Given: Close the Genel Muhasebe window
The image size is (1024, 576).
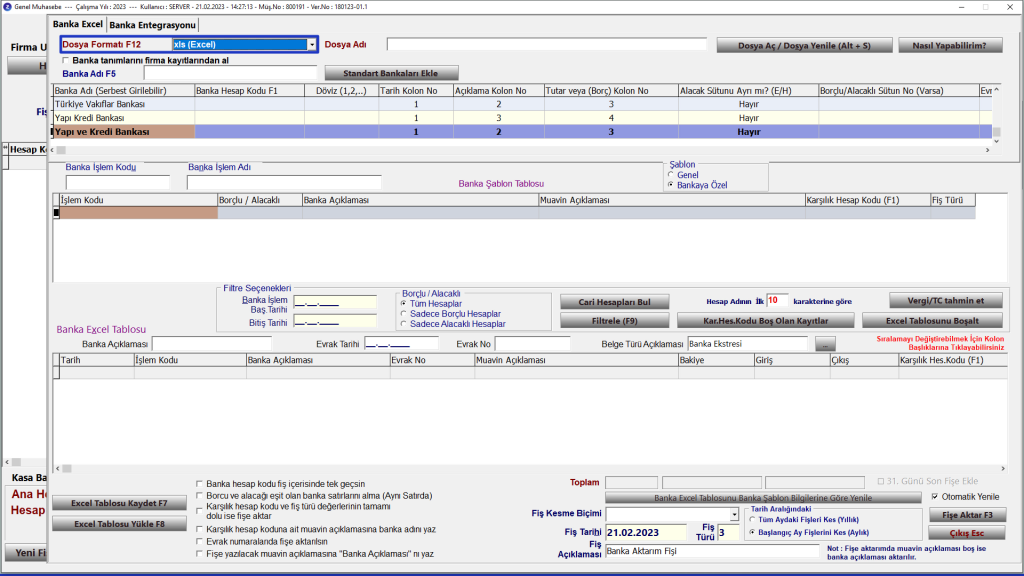Looking at the screenshot, I should (x=1010, y=7).
